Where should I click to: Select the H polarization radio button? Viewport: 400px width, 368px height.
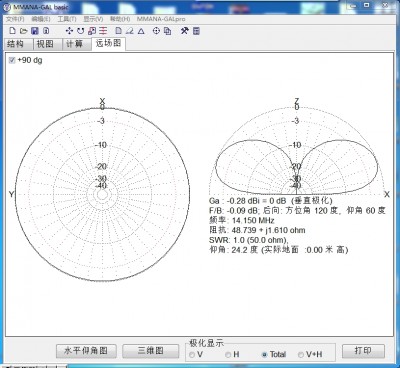pos(228,355)
